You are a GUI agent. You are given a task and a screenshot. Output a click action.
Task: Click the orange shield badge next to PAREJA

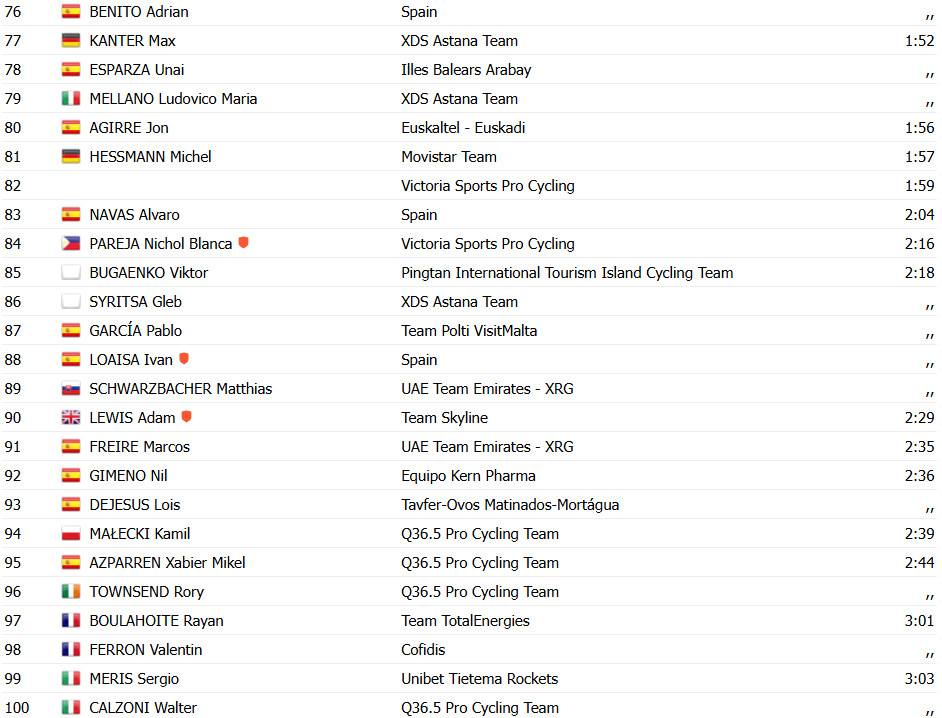pyautogui.click(x=243, y=242)
